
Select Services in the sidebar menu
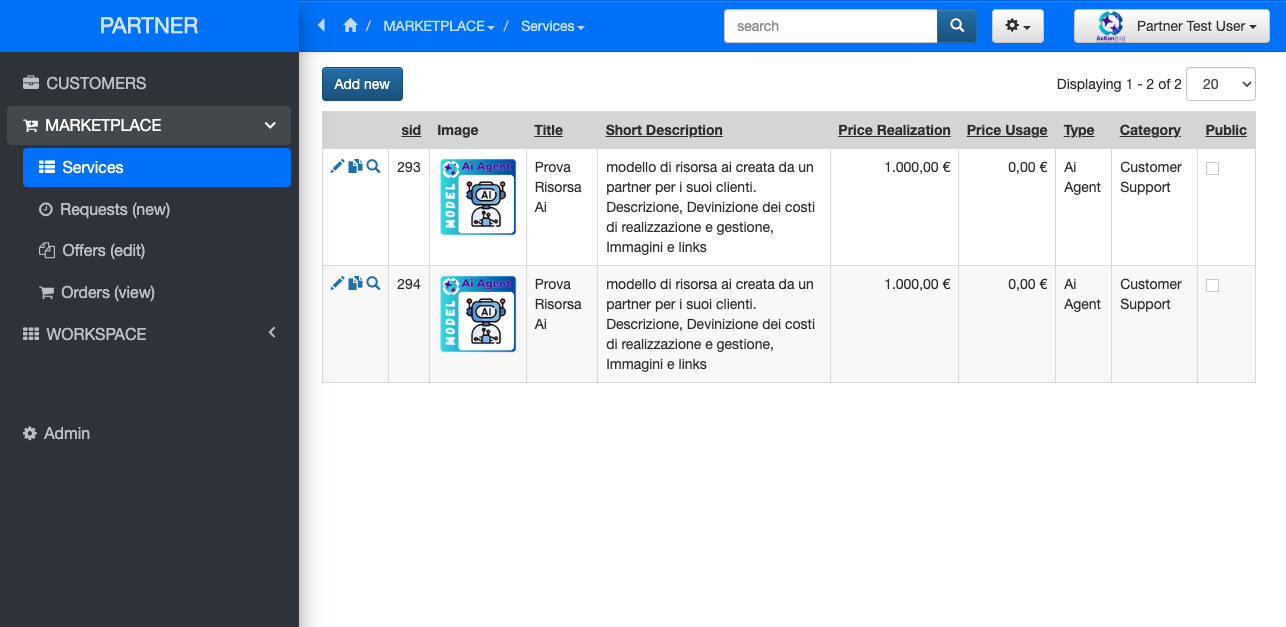157,167
